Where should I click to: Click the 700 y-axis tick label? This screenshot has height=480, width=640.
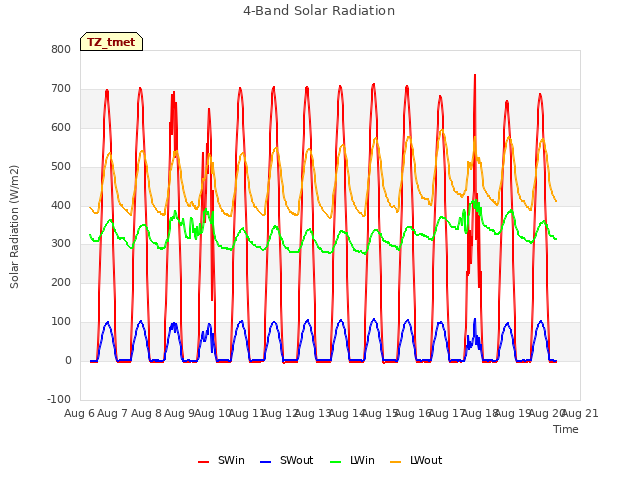tap(61, 88)
